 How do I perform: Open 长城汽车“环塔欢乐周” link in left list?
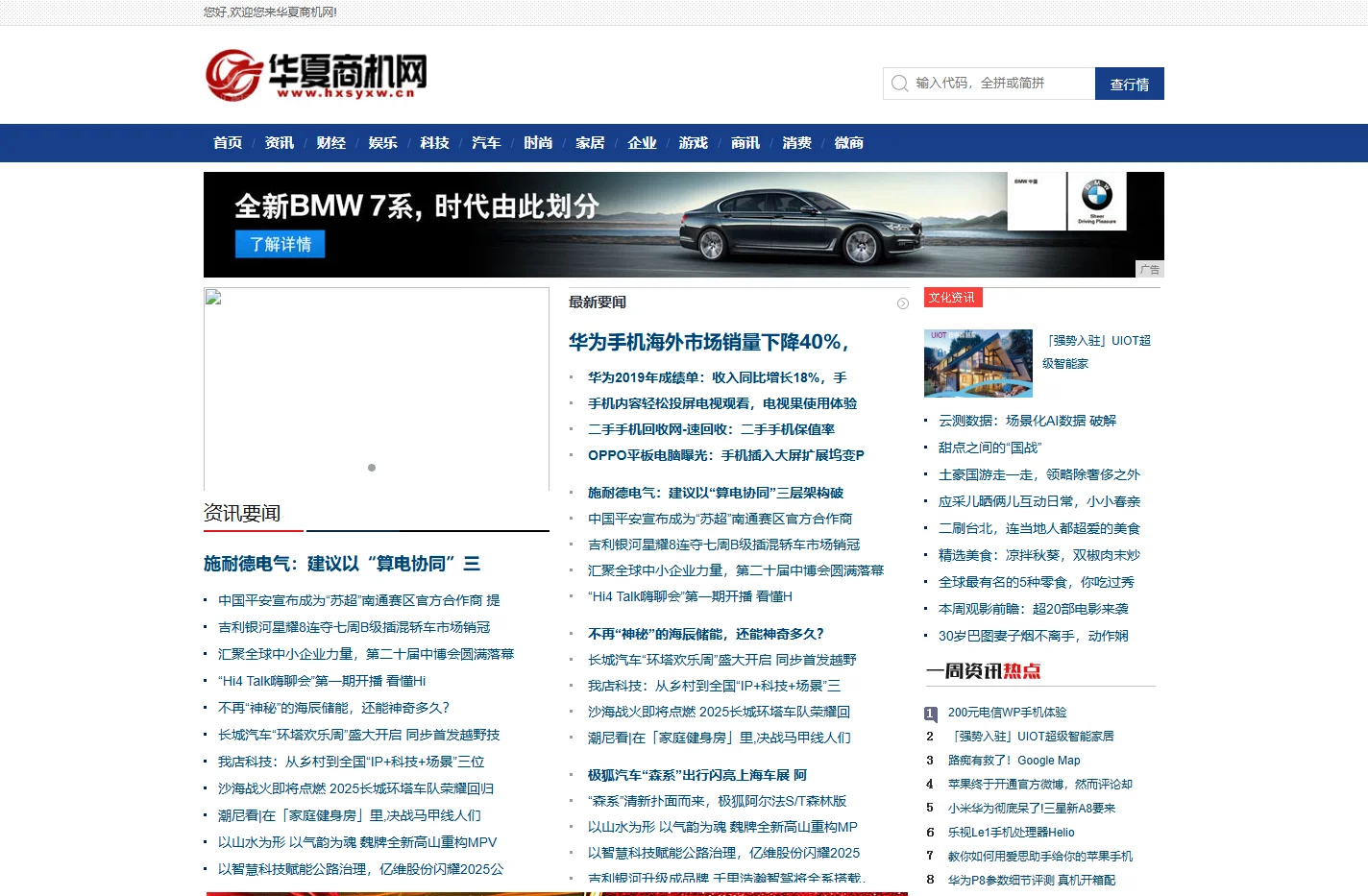(359, 735)
